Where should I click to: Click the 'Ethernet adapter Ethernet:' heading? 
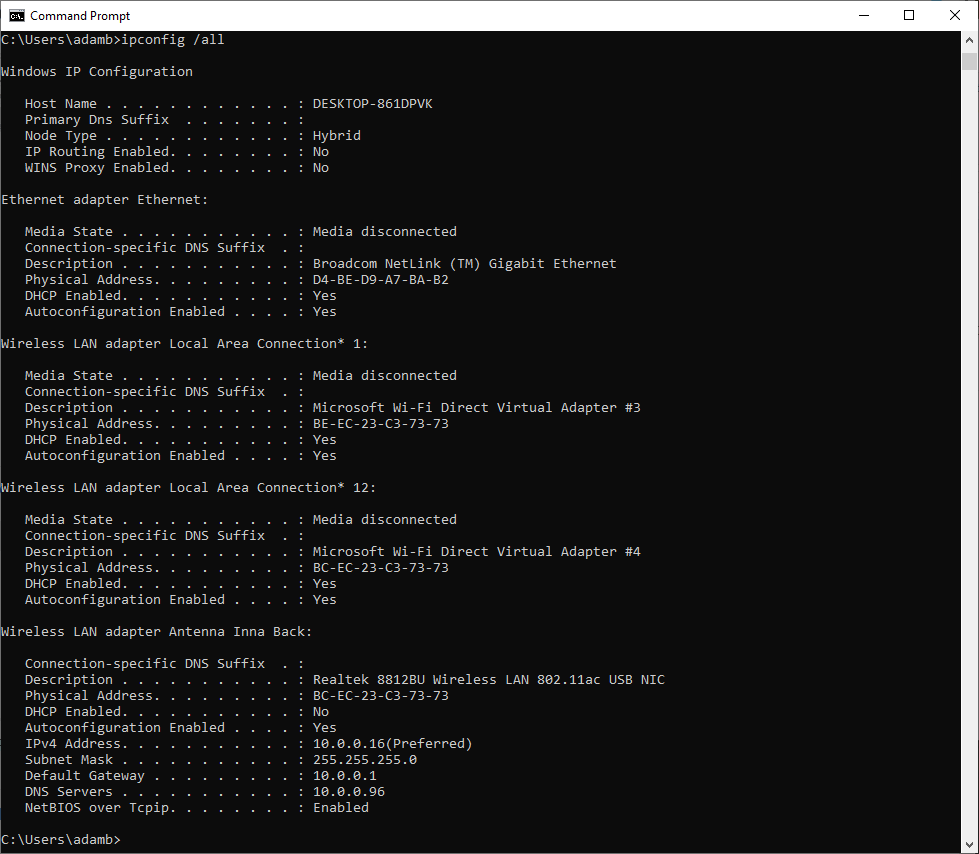104,200
